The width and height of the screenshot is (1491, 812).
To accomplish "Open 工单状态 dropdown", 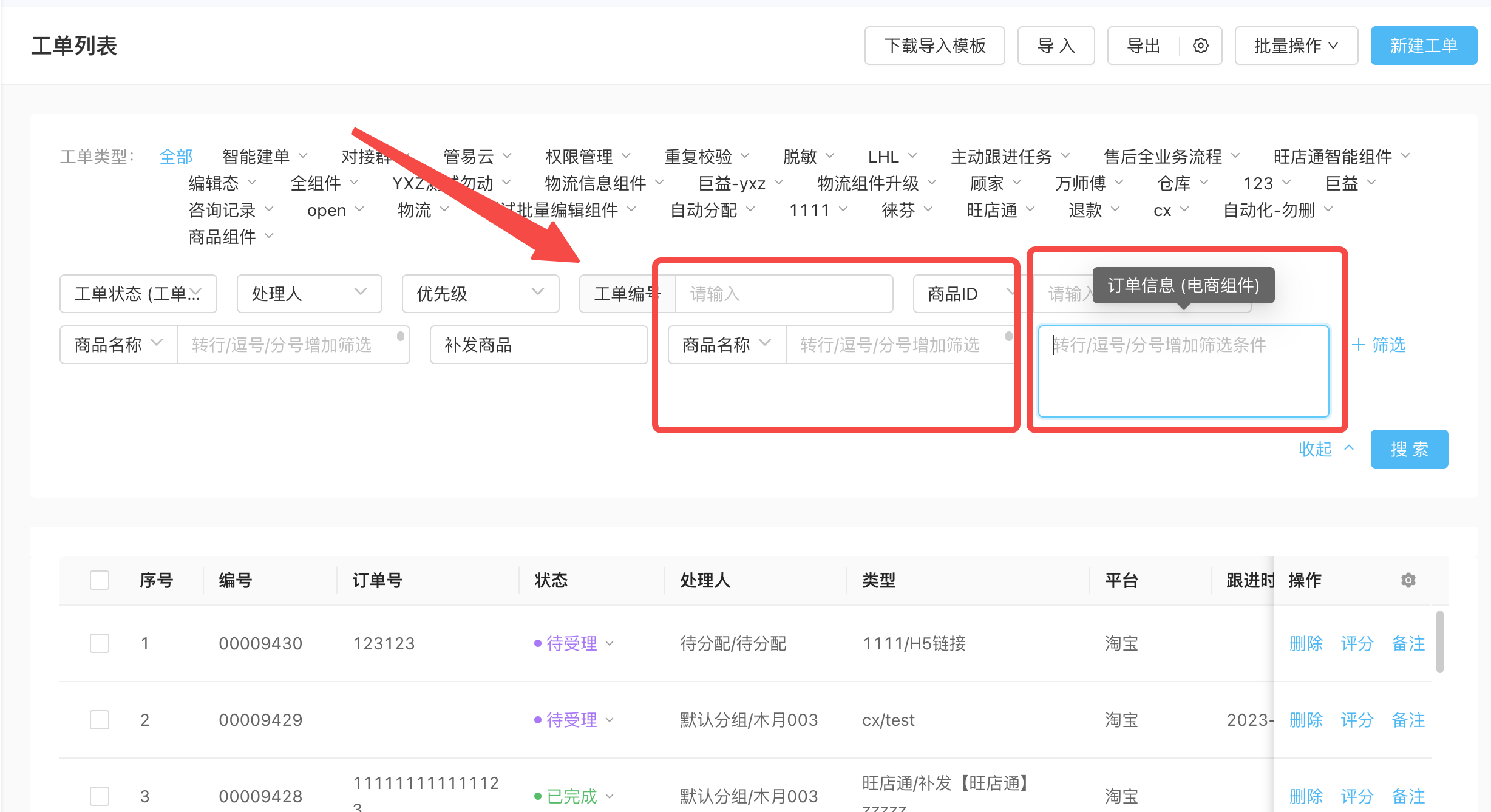I will [x=138, y=294].
